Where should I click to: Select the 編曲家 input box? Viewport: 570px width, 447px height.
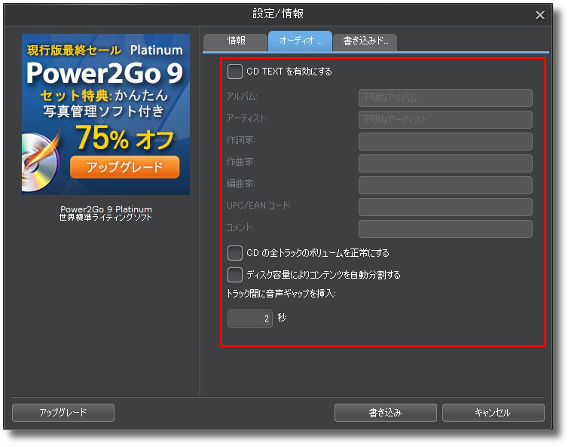click(445, 185)
